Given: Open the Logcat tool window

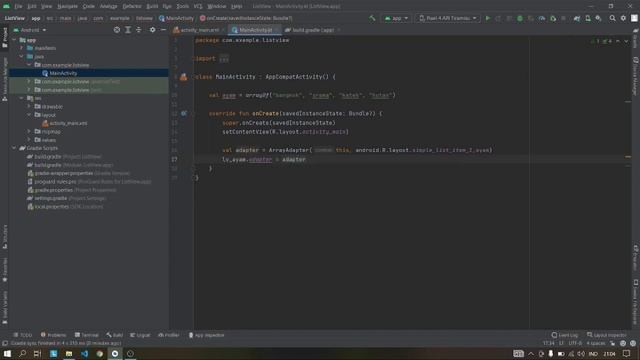Looking at the screenshot, I should [140, 335].
